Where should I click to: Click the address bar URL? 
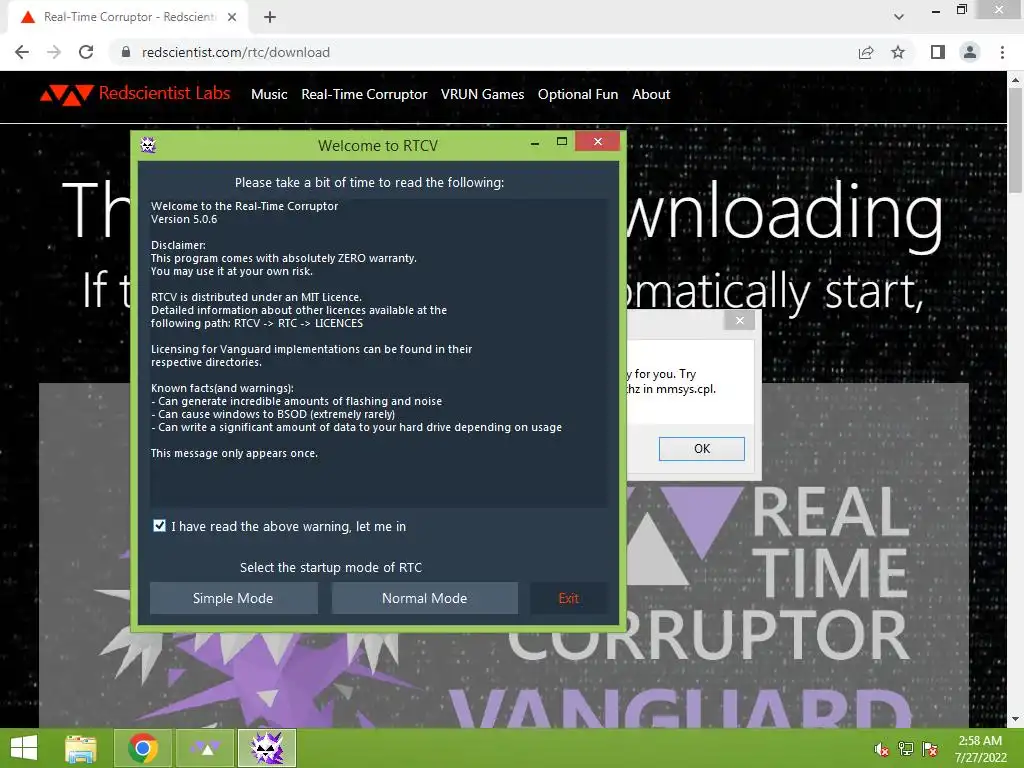pos(236,52)
